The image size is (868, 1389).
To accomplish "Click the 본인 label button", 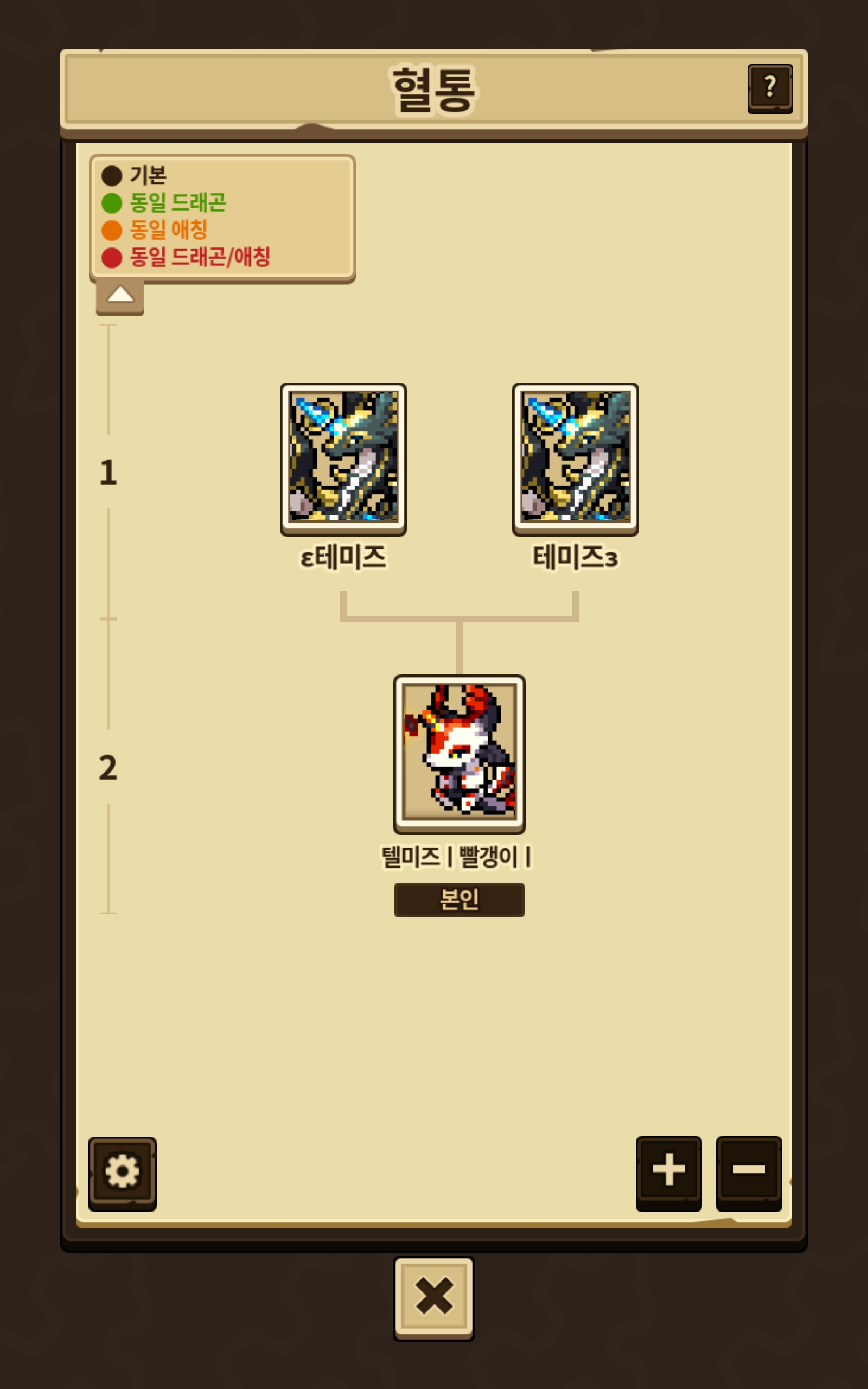I will 459,900.
